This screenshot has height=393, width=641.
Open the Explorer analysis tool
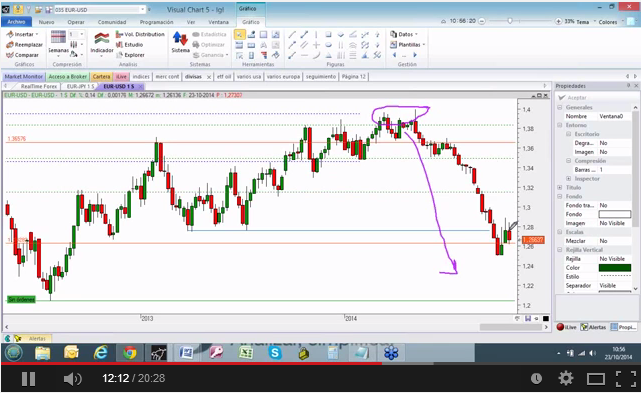[130, 55]
